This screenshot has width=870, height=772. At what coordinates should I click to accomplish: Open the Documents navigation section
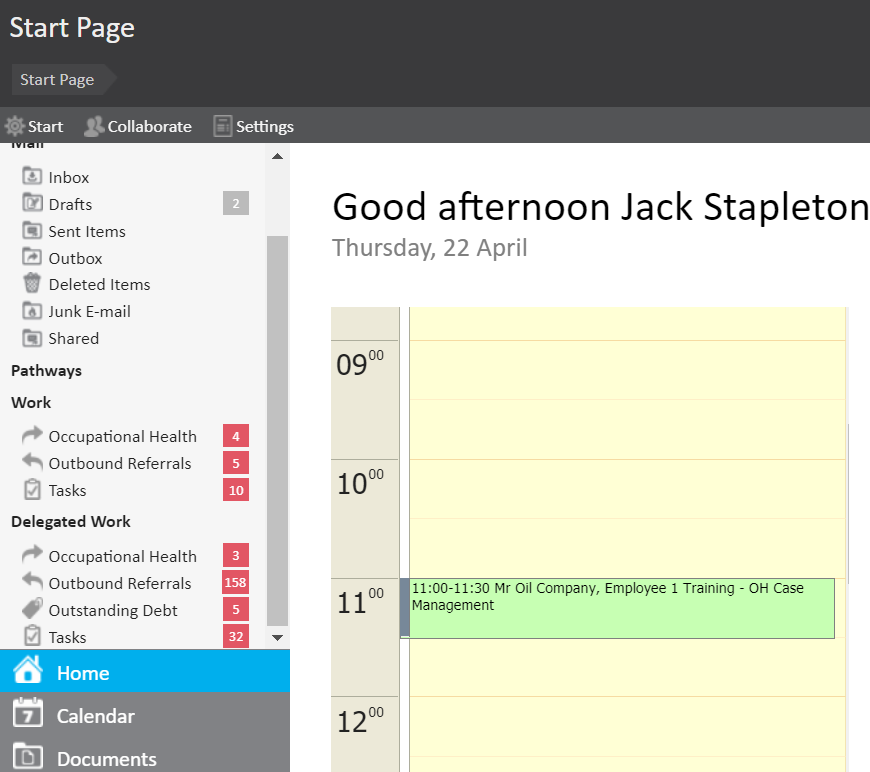tap(106, 758)
